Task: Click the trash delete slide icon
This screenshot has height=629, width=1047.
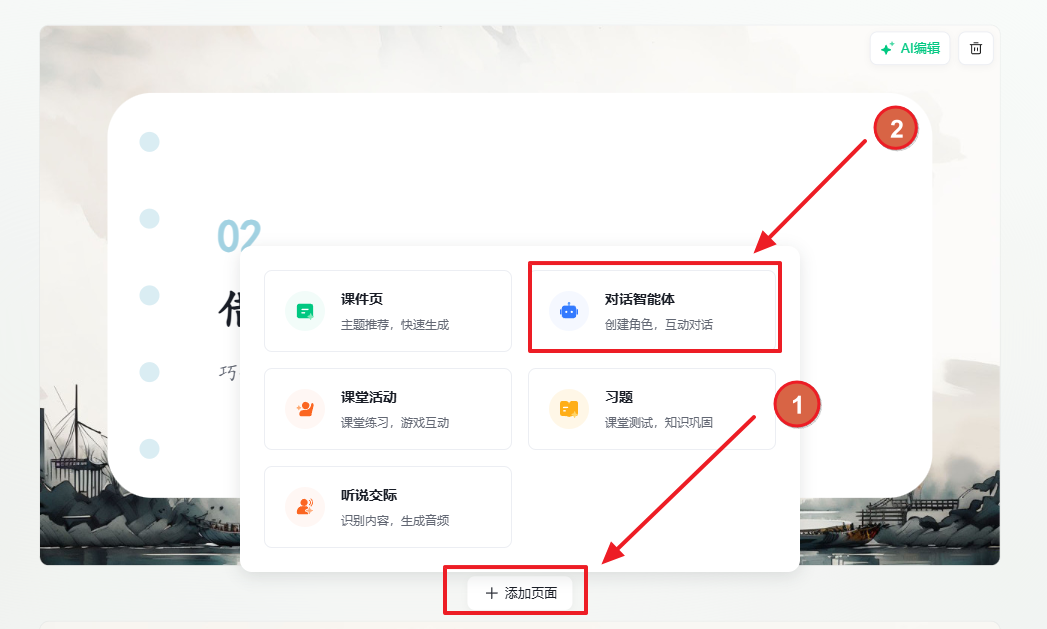Action: pyautogui.click(x=975, y=47)
